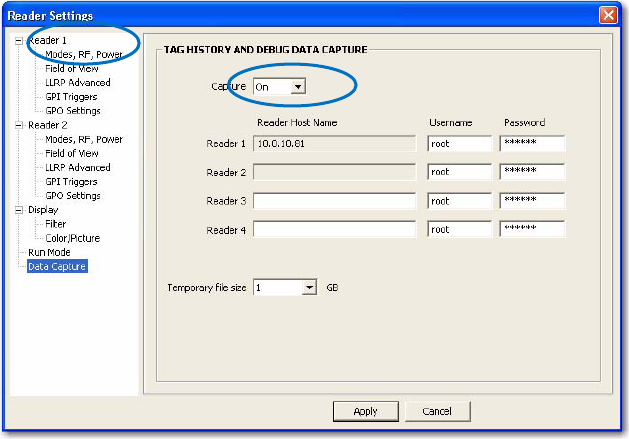629x439 pixels.
Task: Click the Reader 1 username field
Action: click(459, 144)
